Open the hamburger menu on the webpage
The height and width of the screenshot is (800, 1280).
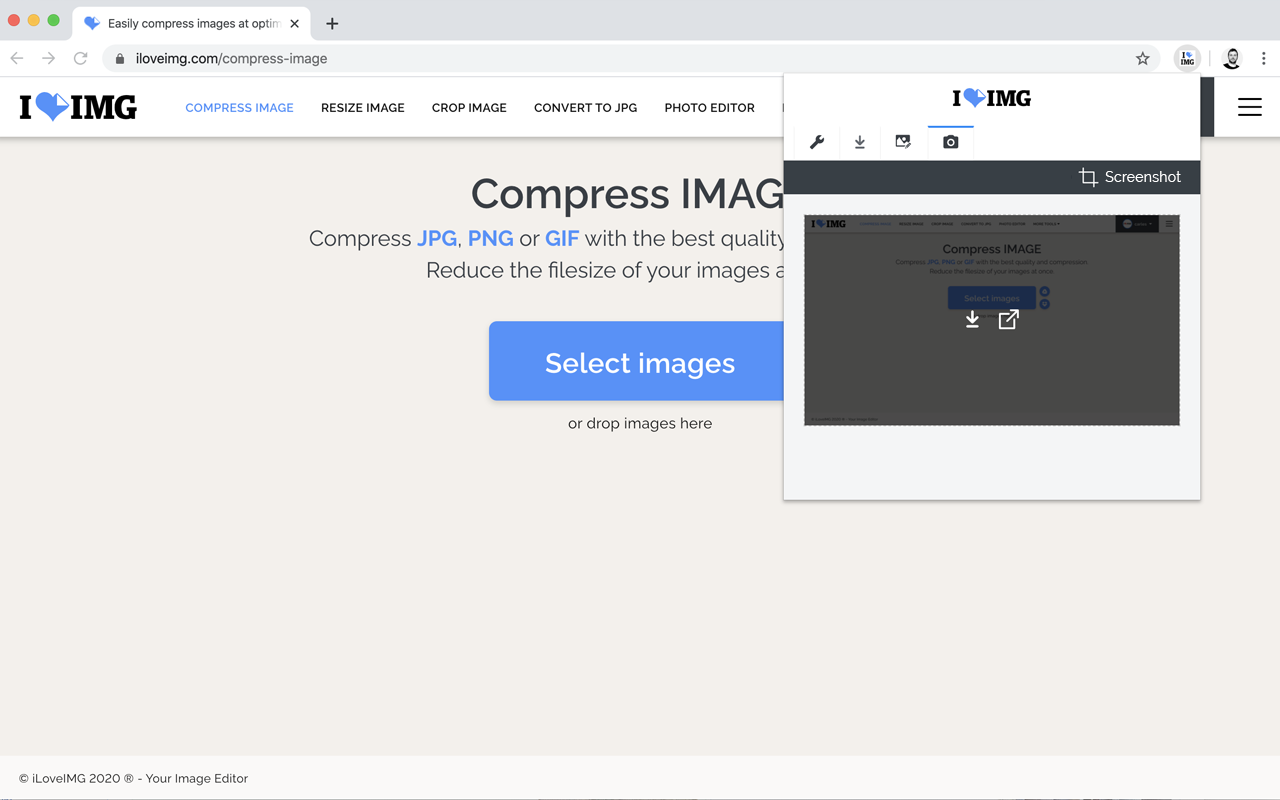[x=1249, y=107]
